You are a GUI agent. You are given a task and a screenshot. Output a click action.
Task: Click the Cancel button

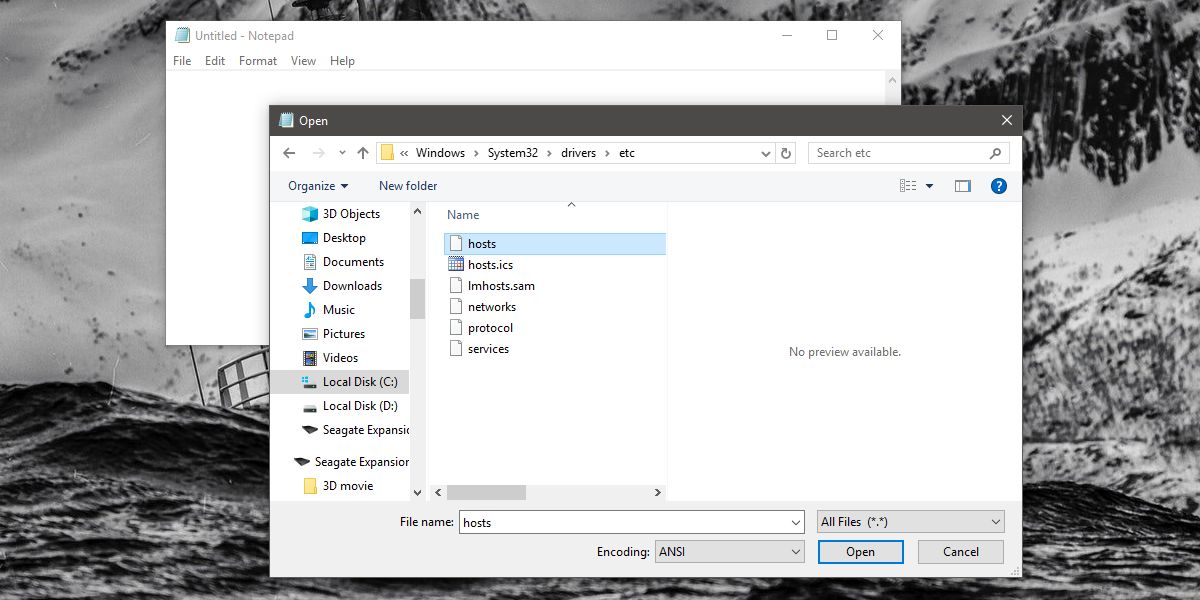pos(961,552)
